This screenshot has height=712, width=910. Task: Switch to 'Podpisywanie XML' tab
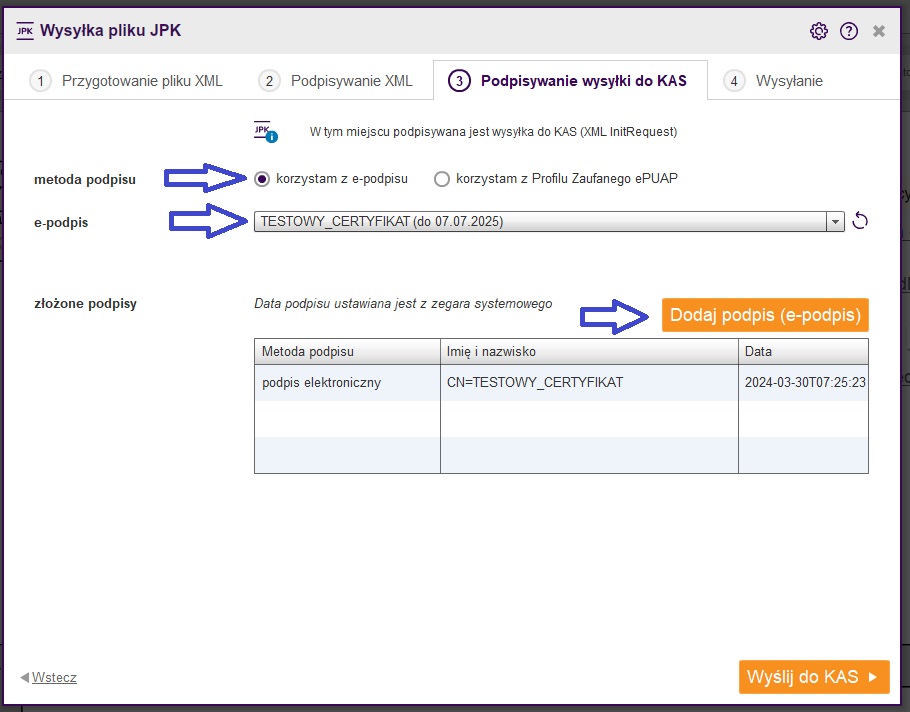336,81
